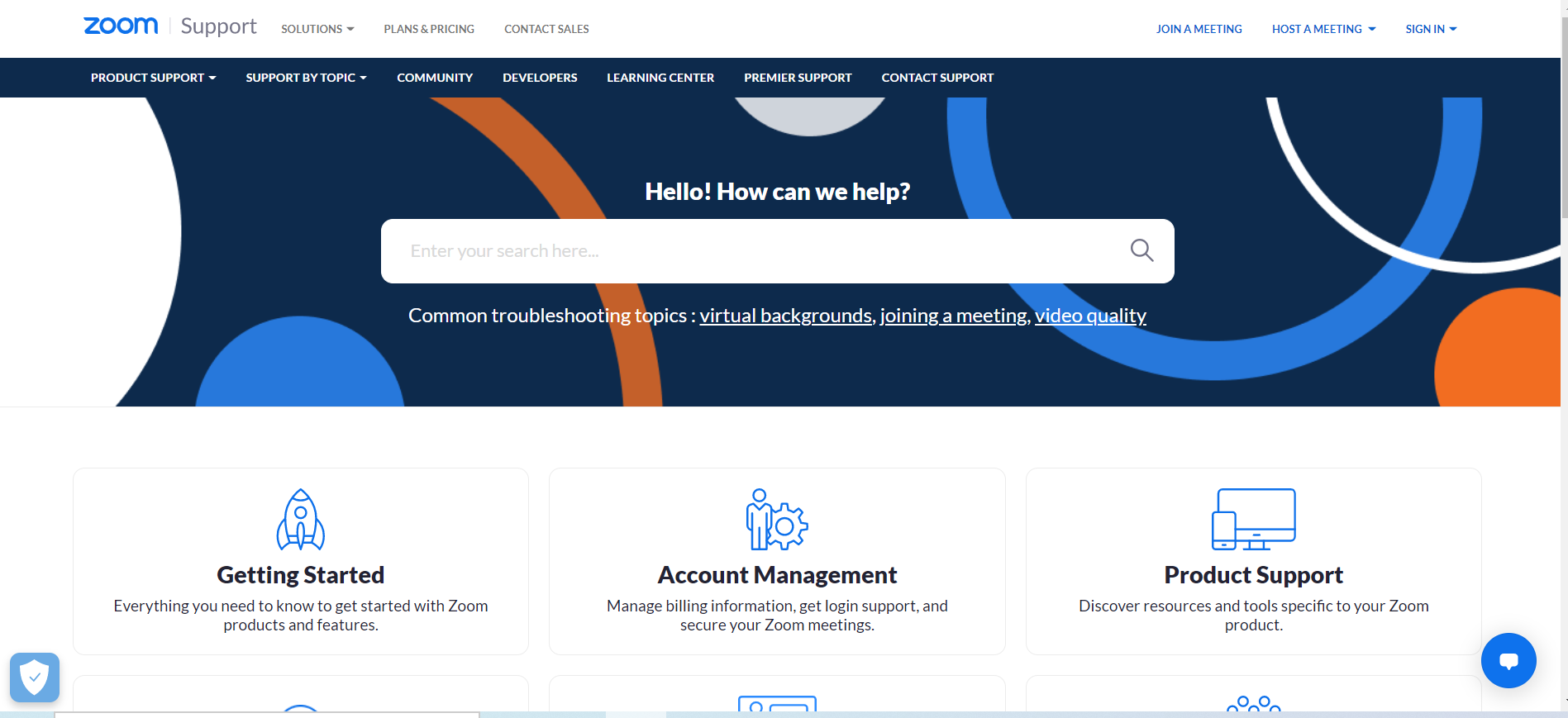Click Join a Meeting link
This screenshot has width=1568, height=718.
point(1199,29)
